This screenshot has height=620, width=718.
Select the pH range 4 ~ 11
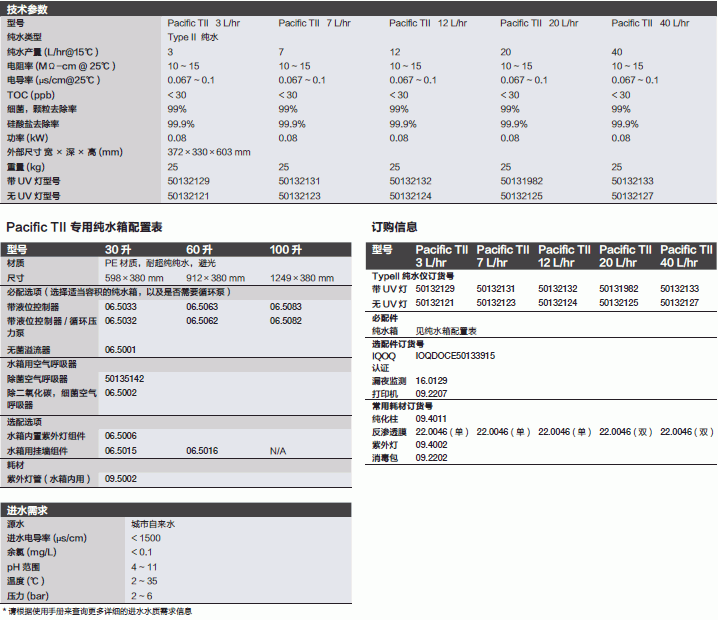pyautogui.click(x=144, y=567)
